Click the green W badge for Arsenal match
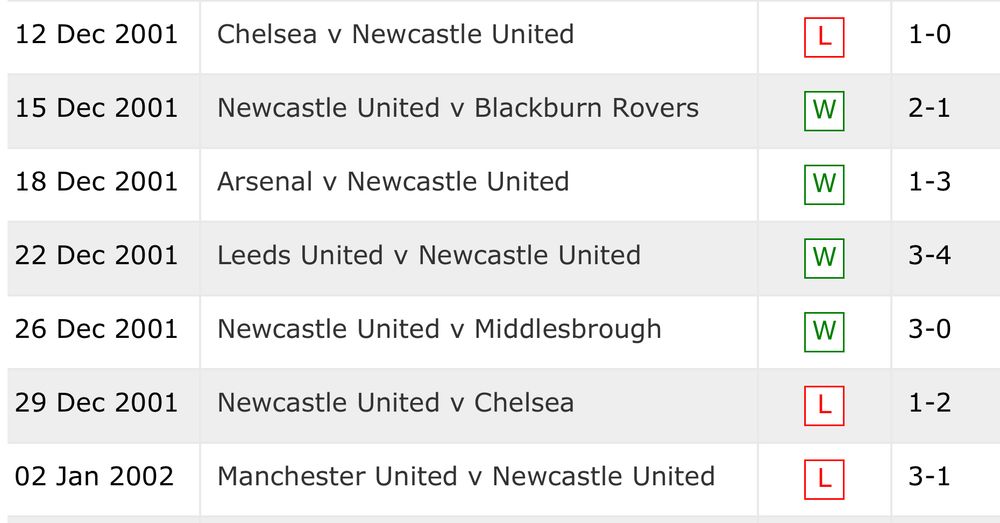 click(x=824, y=184)
